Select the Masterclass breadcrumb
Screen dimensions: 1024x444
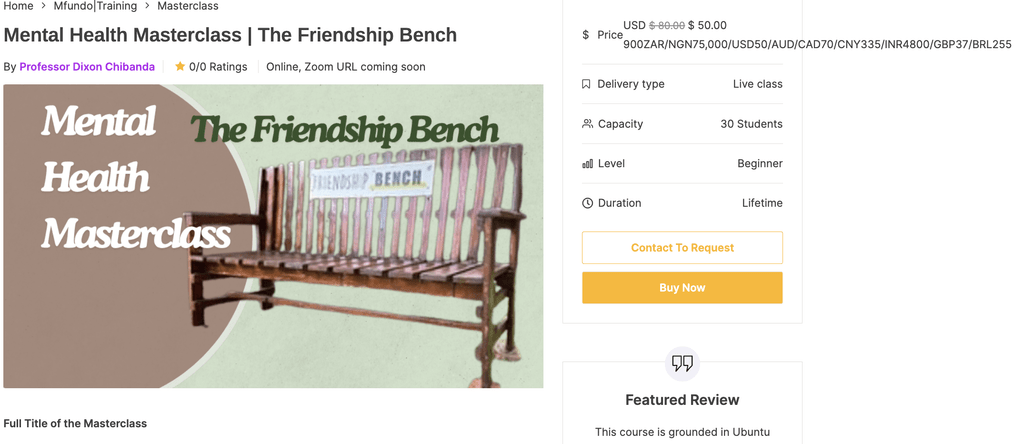[188, 6]
